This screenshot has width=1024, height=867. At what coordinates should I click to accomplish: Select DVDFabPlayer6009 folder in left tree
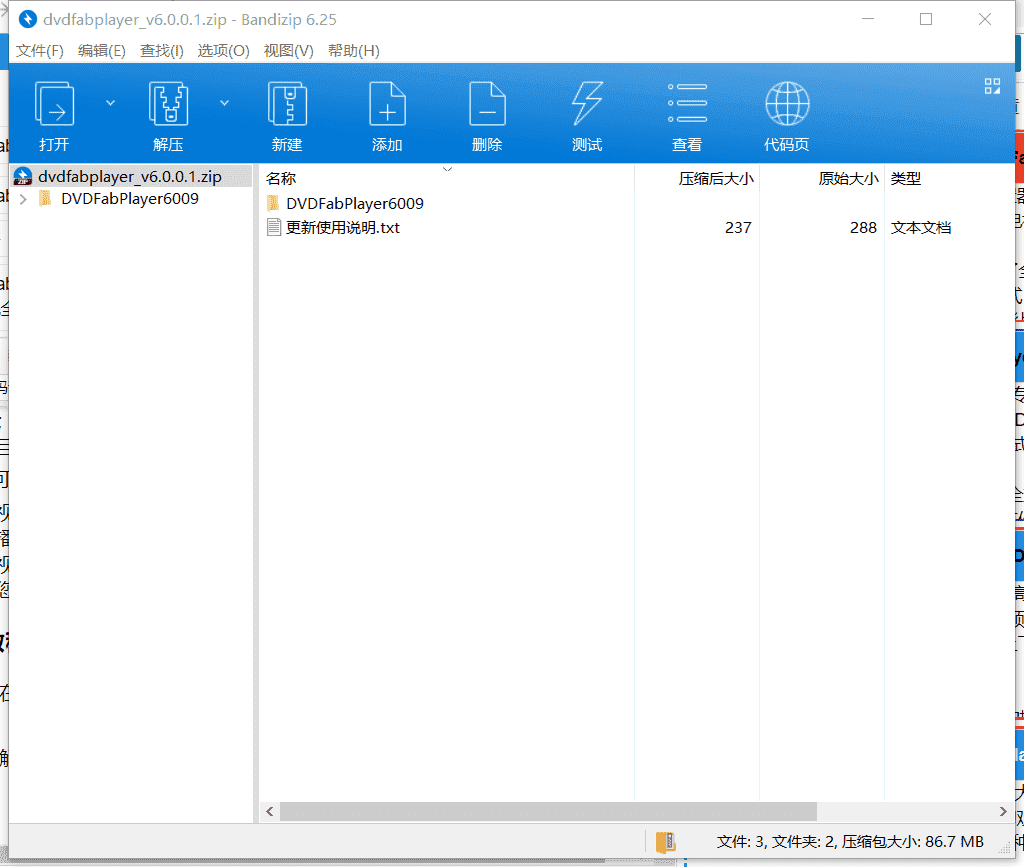pos(130,198)
